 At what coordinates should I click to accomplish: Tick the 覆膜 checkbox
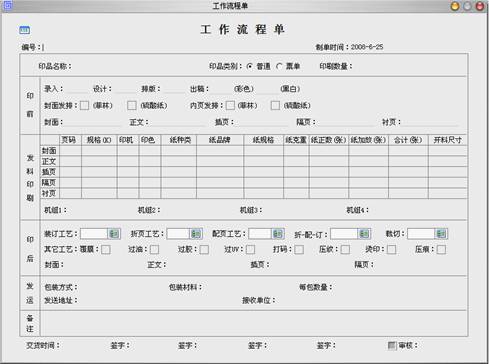click(106, 249)
